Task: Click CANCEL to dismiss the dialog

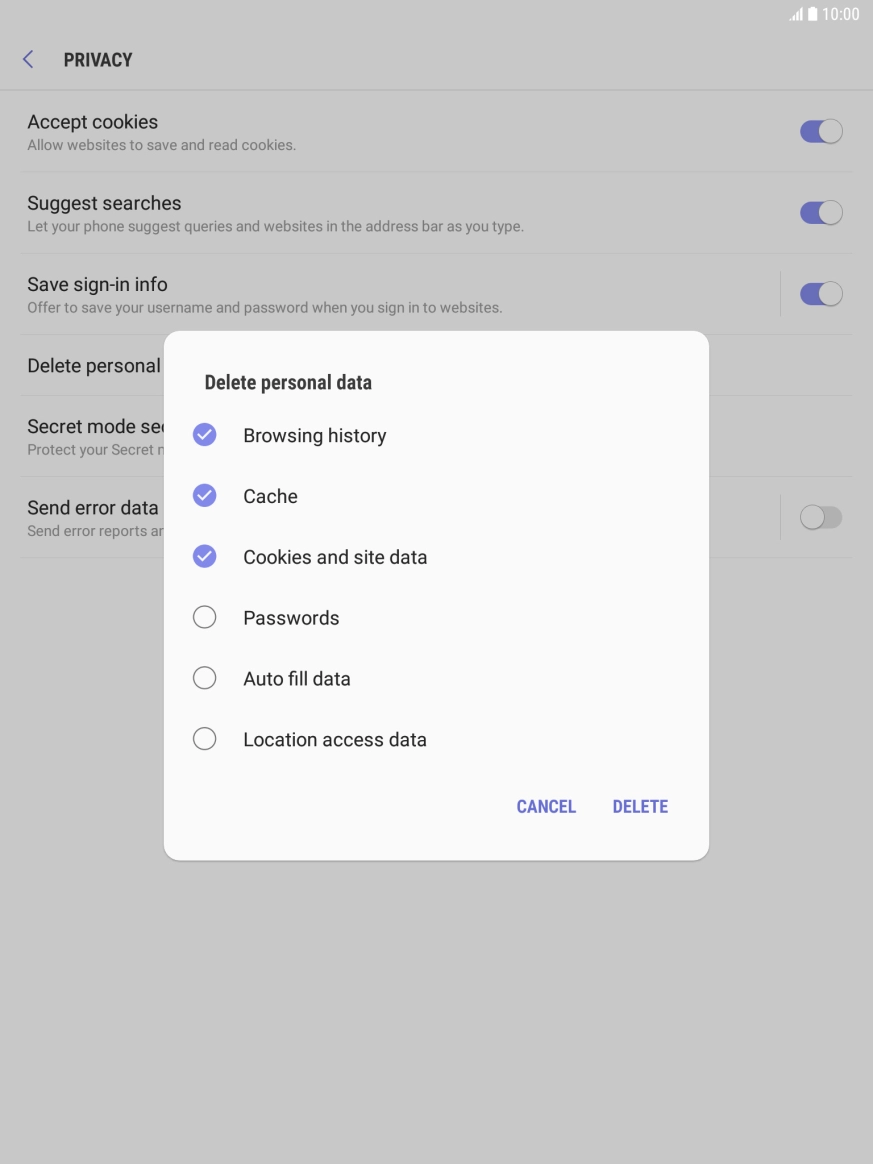Action: tap(546, 806)
